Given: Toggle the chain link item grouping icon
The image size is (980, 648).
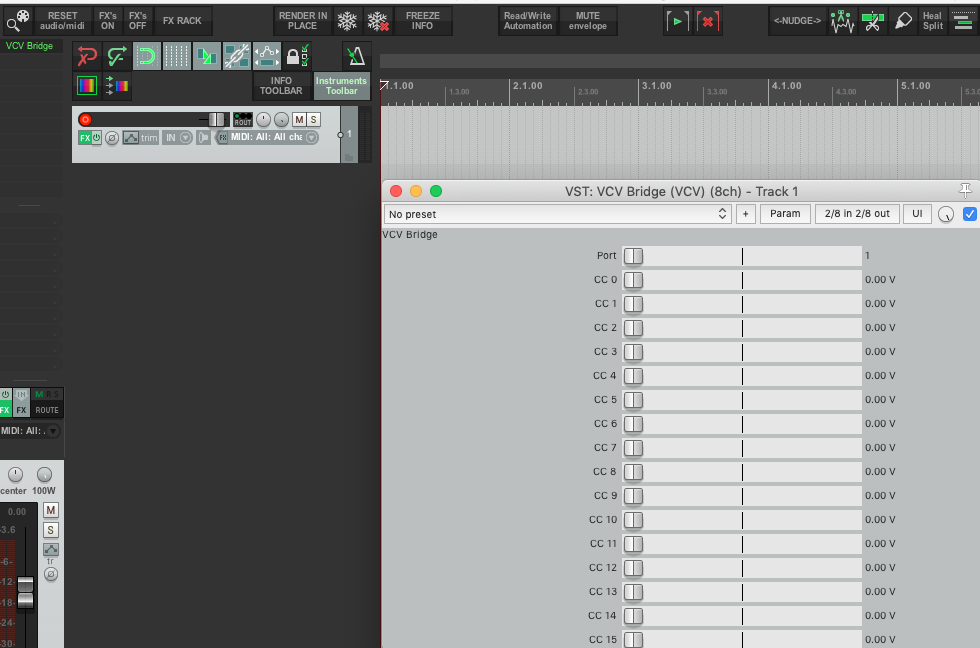Looking at the screenshot, I should pos(236,56).
